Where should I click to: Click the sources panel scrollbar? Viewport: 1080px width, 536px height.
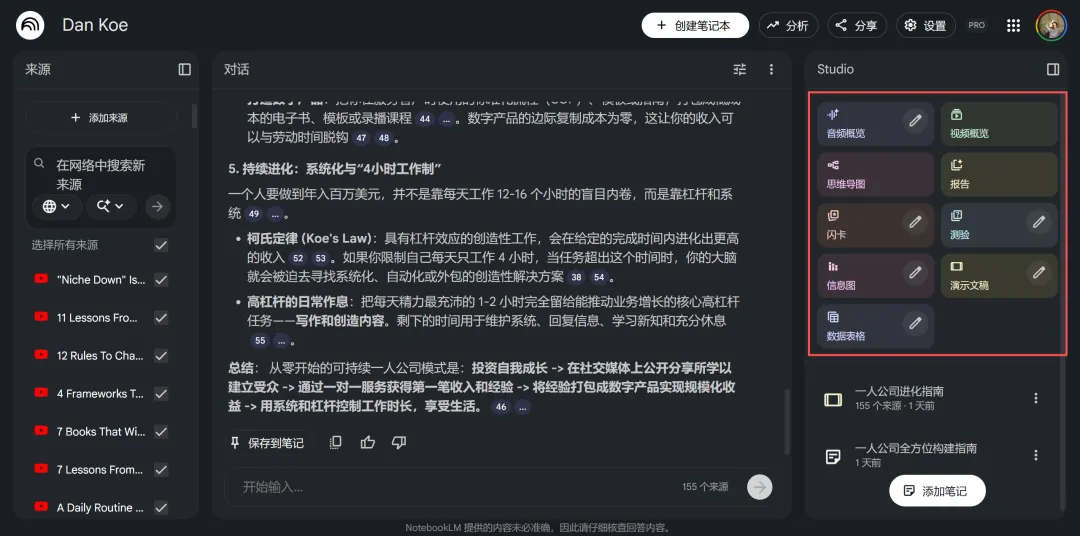tap(194, 116)
